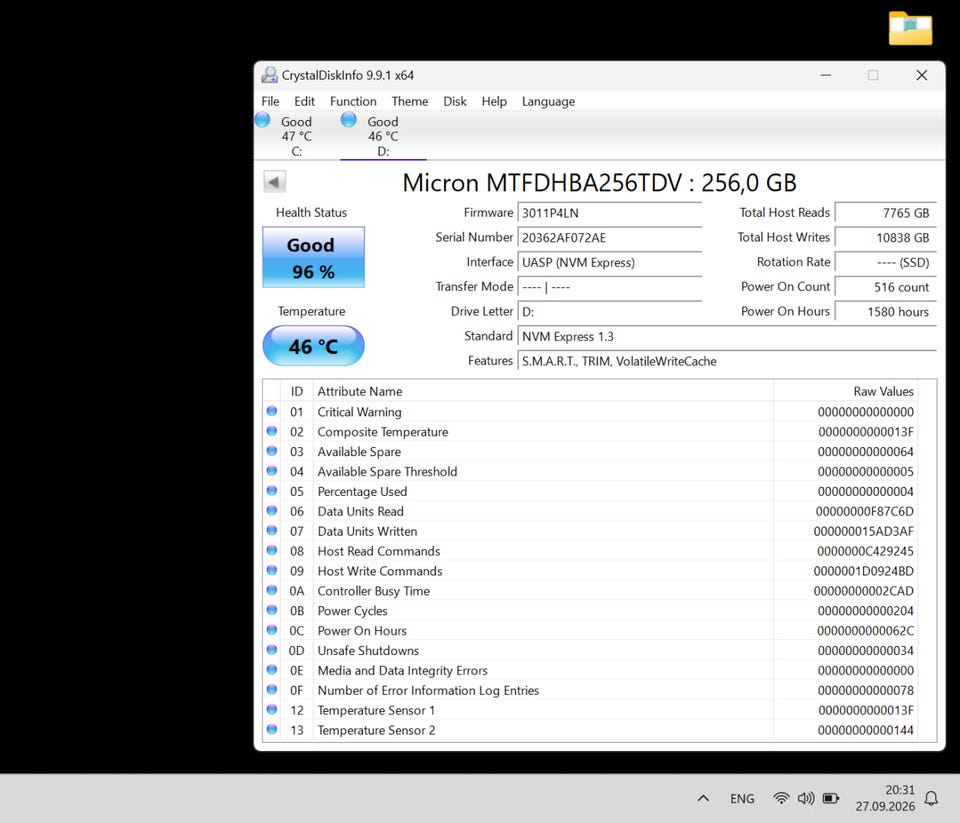Open the Theme menu

tap(410, 101)
